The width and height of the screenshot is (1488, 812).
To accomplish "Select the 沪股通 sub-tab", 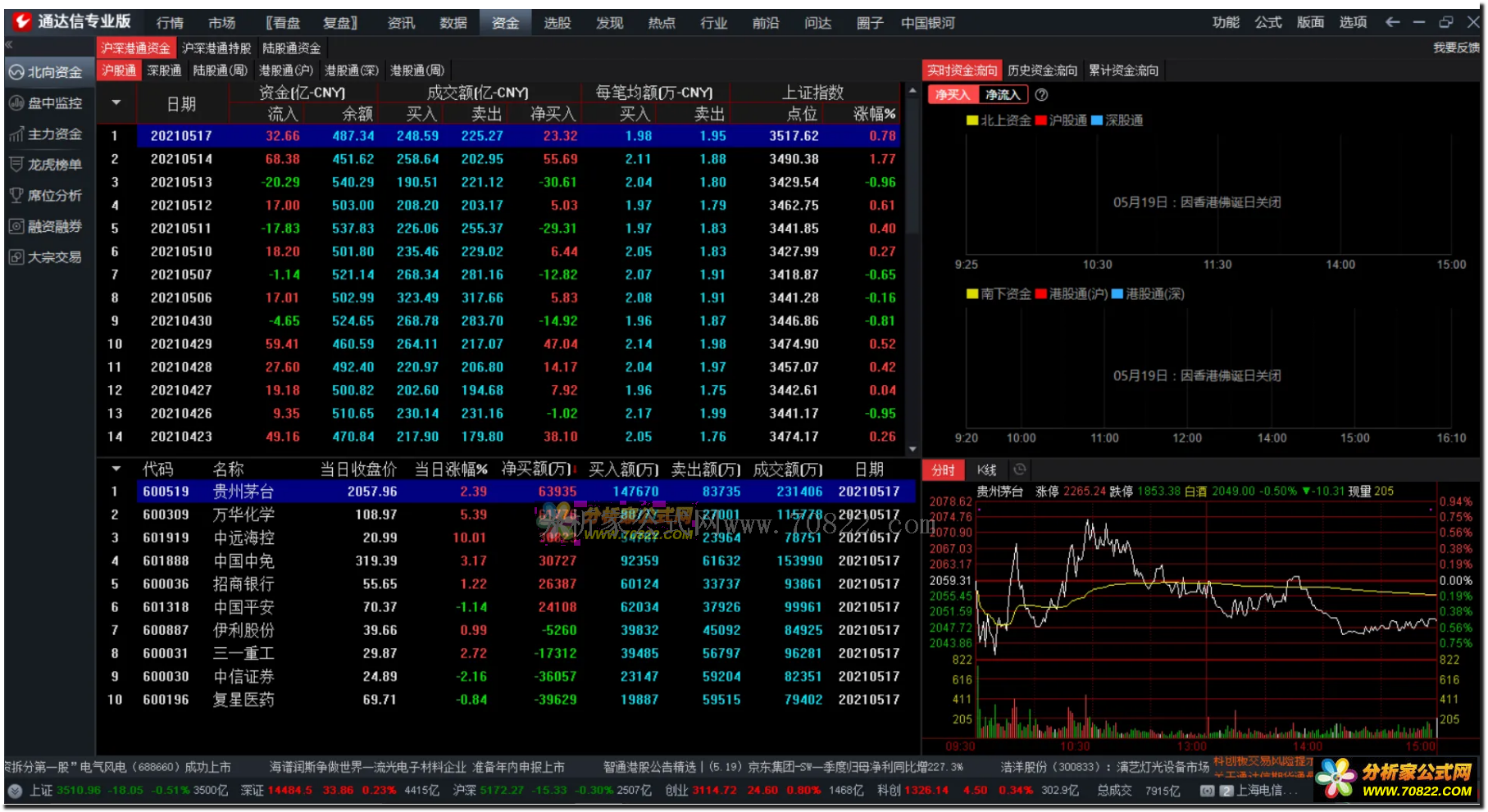I will coord(119,70).
